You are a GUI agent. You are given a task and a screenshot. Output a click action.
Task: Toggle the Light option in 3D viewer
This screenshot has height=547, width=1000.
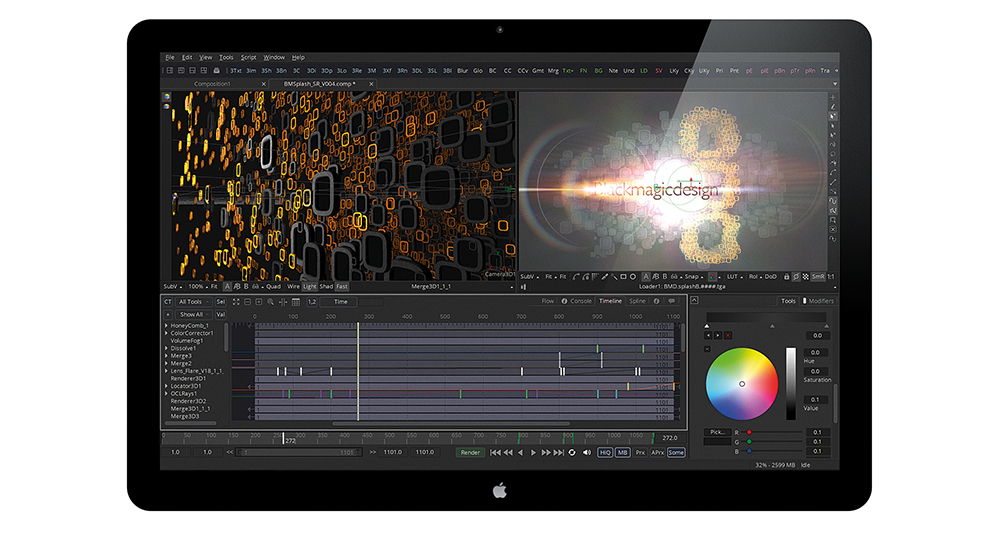pyautogui.click(x=309, y=286)
